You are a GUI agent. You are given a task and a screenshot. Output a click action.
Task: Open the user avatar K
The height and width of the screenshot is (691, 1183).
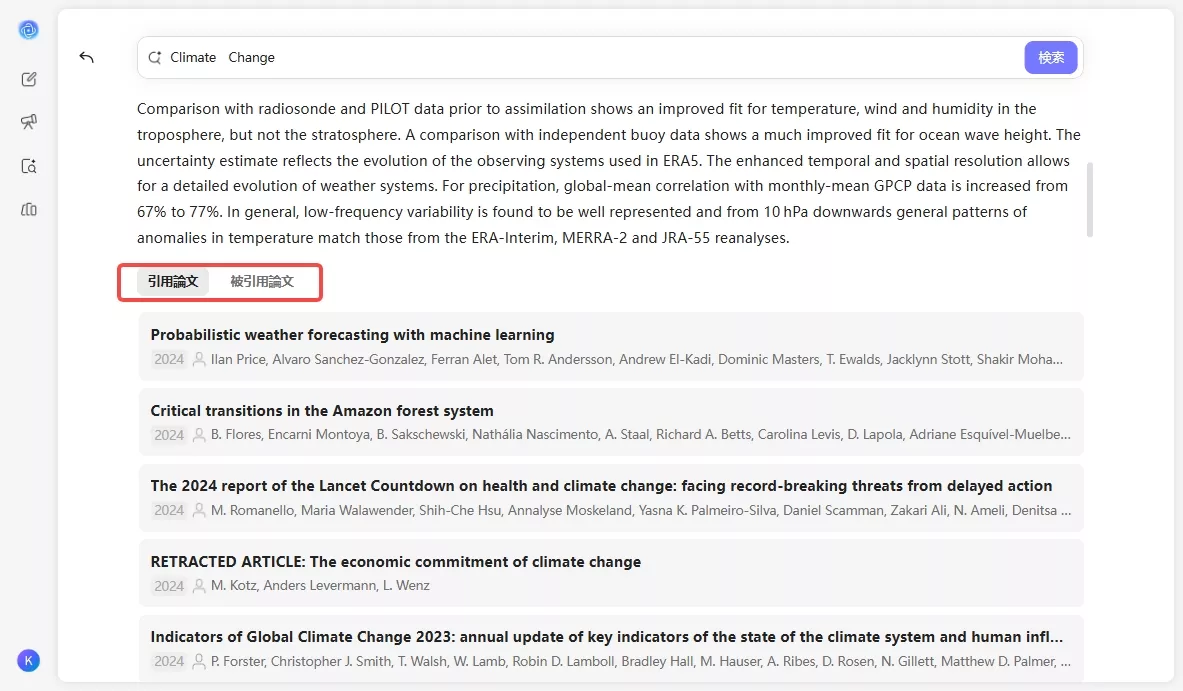pos(28,660)
